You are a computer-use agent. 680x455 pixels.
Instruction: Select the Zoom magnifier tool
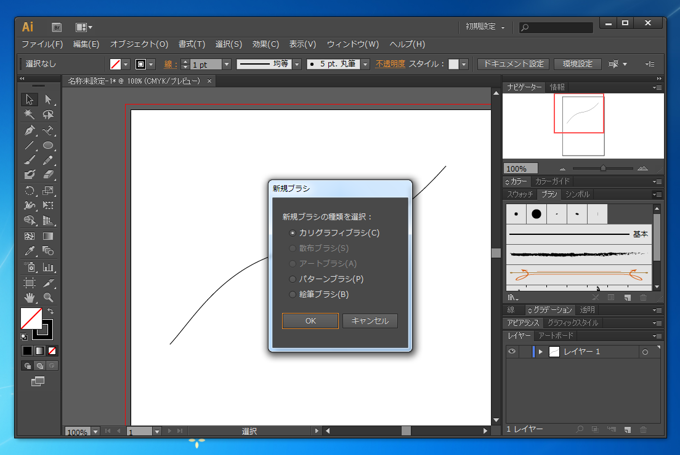pyautogui.click(x=48, y=298)
